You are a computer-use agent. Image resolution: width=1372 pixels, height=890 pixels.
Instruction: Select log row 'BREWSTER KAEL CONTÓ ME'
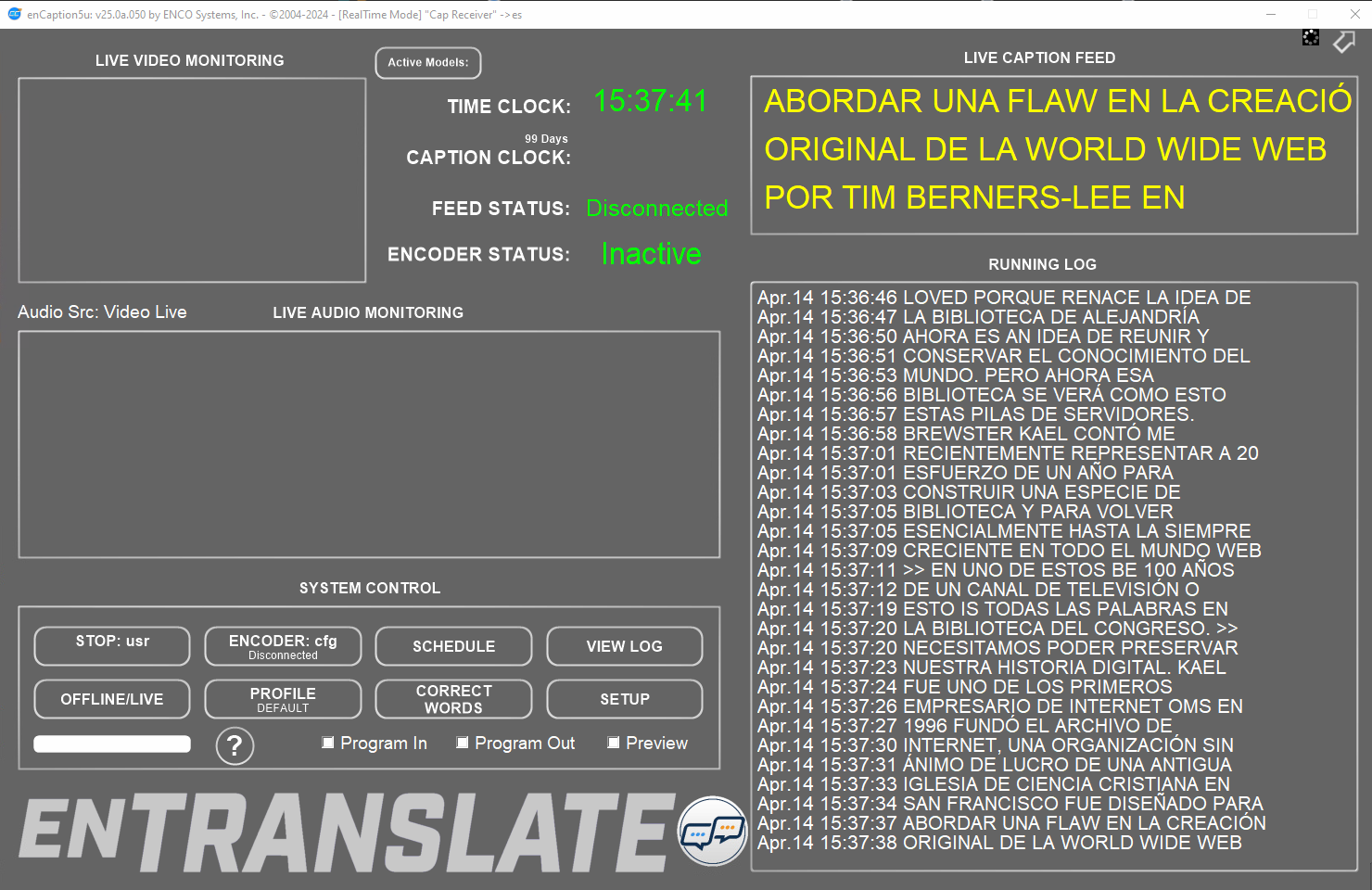(x=966, y=434)
